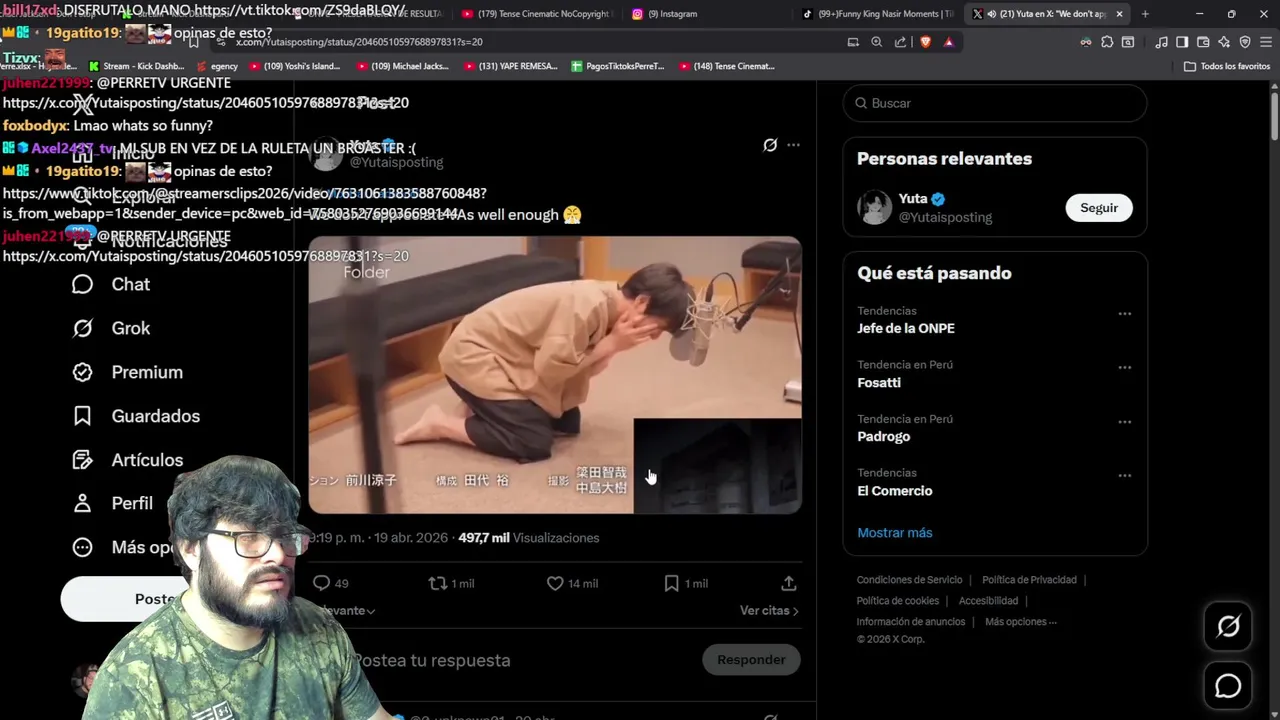
Task: Open Política de Privacidad link
Action: [1029, 580]
